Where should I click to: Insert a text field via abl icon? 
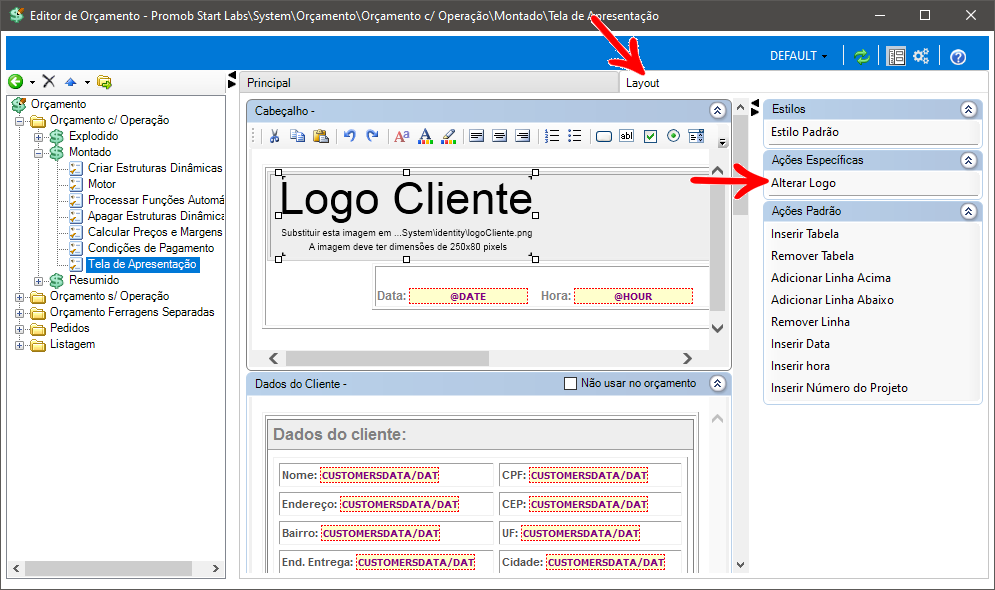tap(626, 136)
